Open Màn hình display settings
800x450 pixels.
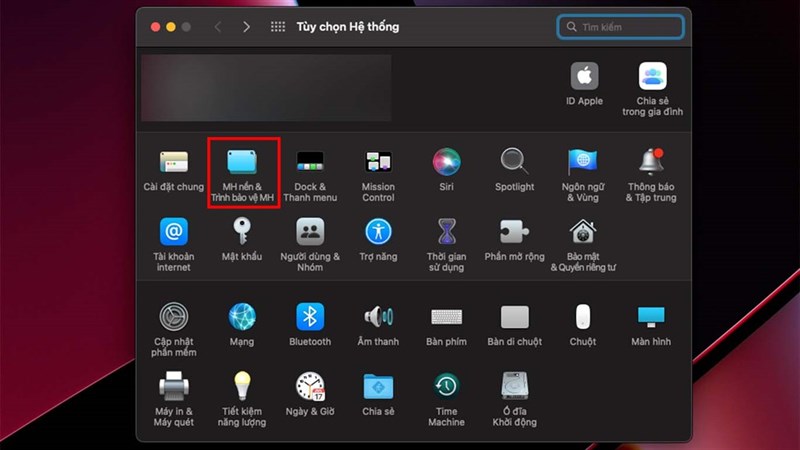pyautogui.click(x=651, y=324)
